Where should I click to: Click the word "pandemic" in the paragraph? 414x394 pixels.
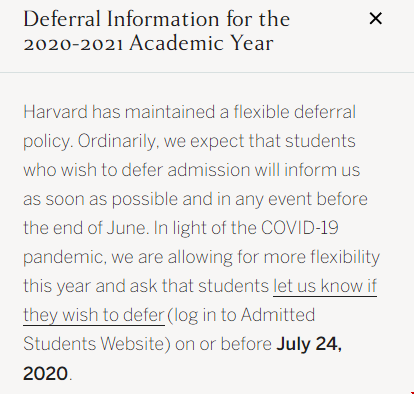pyautogui.click(x=64, y=257)
